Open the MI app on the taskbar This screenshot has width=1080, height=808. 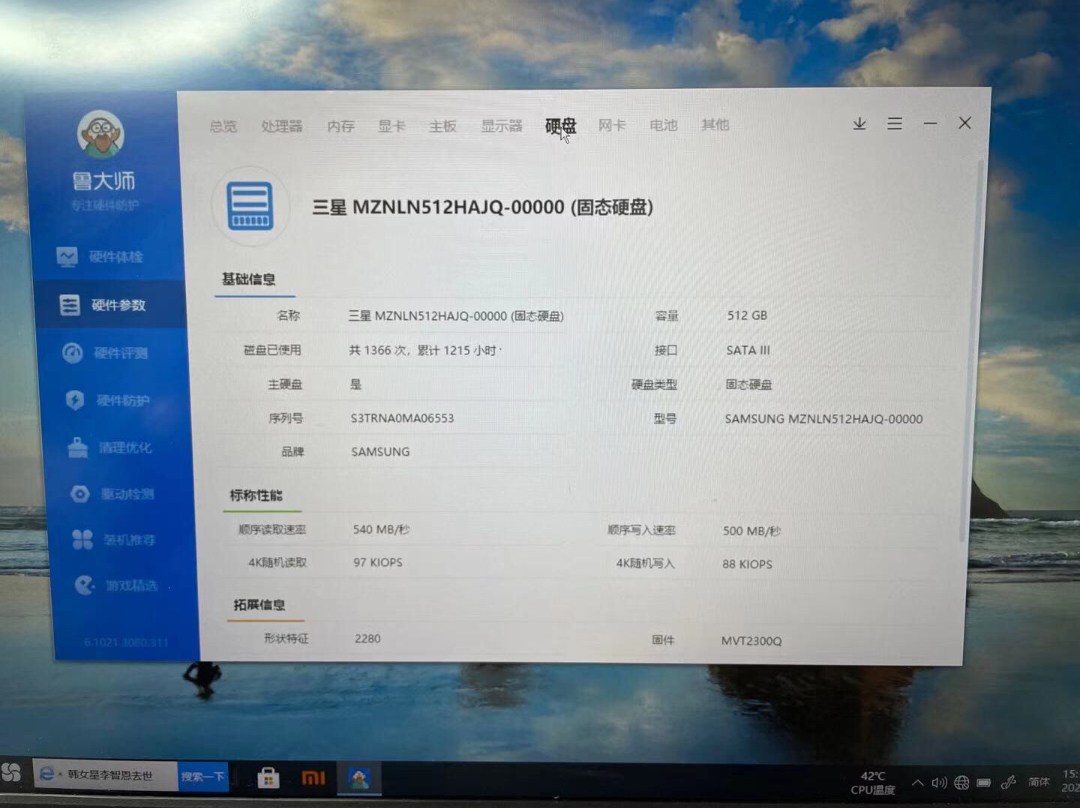(x=313, y=778)
